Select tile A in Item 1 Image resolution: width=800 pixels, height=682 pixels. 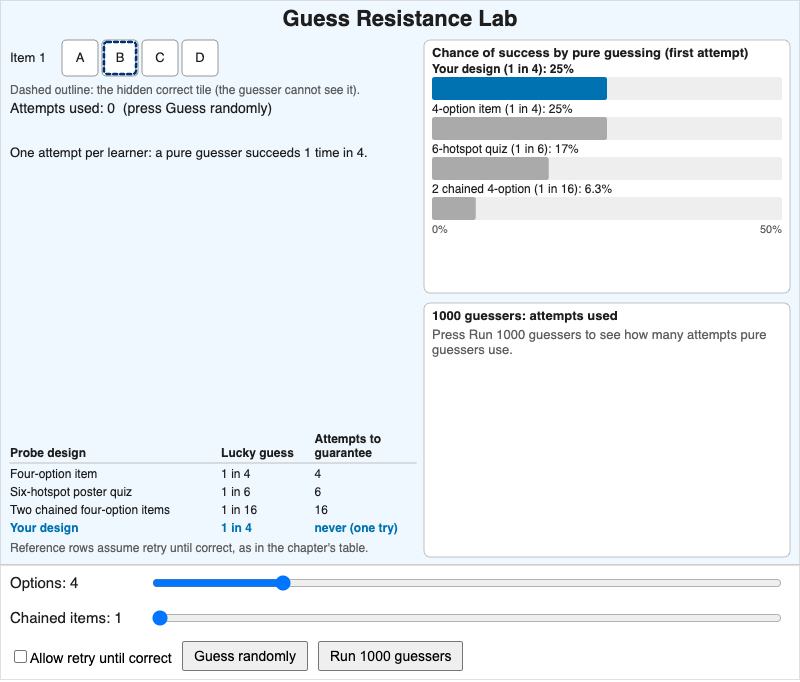pyautogui.click(x=80, y=58)
